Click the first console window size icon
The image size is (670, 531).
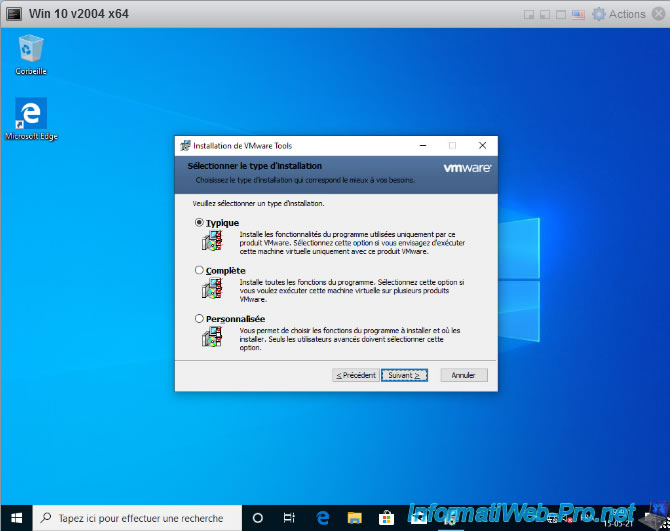pyautogui.click(x=529, y=15)
